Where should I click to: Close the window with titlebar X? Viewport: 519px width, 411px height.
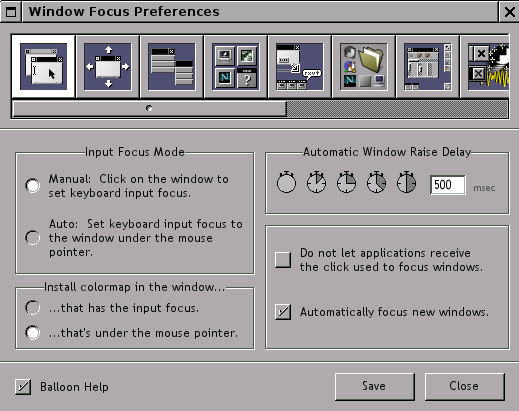pos(509,12)
